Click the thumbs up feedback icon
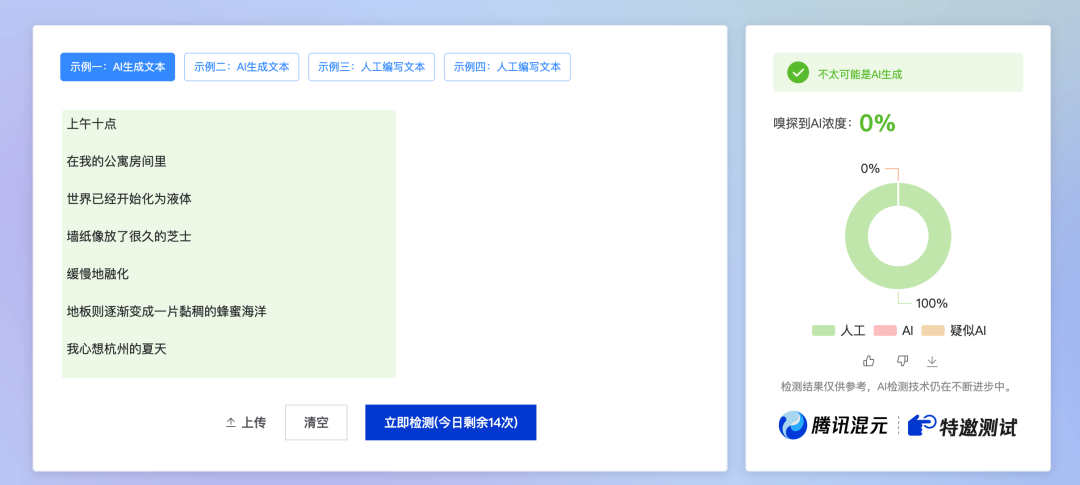The width and height of the screenshot is (1080, 485). pos(869,360)
